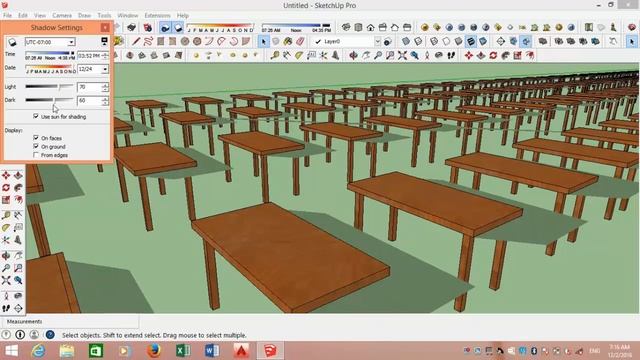Select the Axes tool in left toolbar
Image resolution: width=640 pixels, height=360 pixels.
(6, 240)
